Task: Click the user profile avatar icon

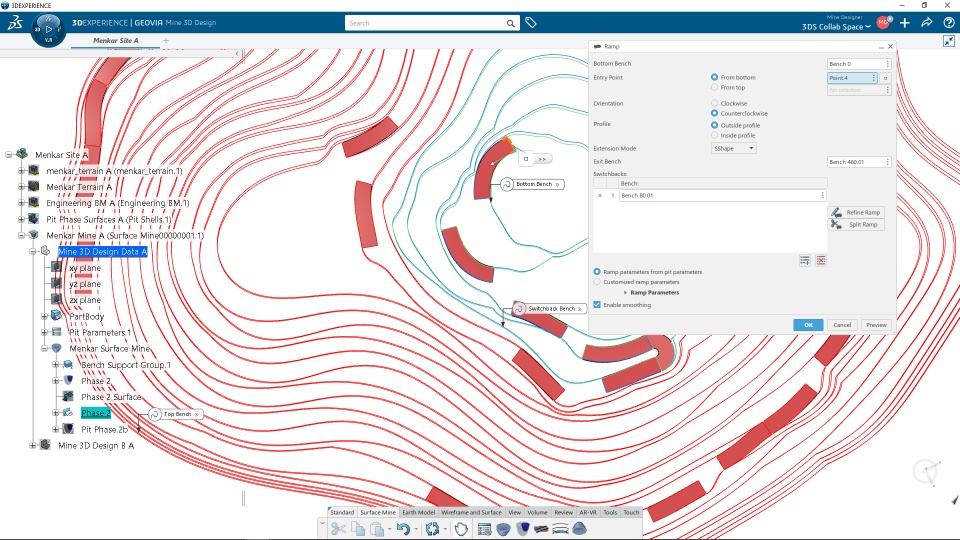Action: 883,23
